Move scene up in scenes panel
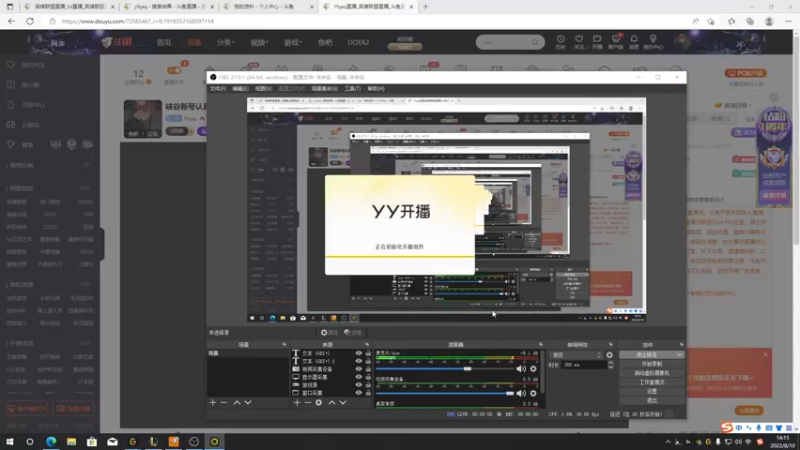Image resolution: width=800 pixels, height=450 pixels. pos(237,403)
